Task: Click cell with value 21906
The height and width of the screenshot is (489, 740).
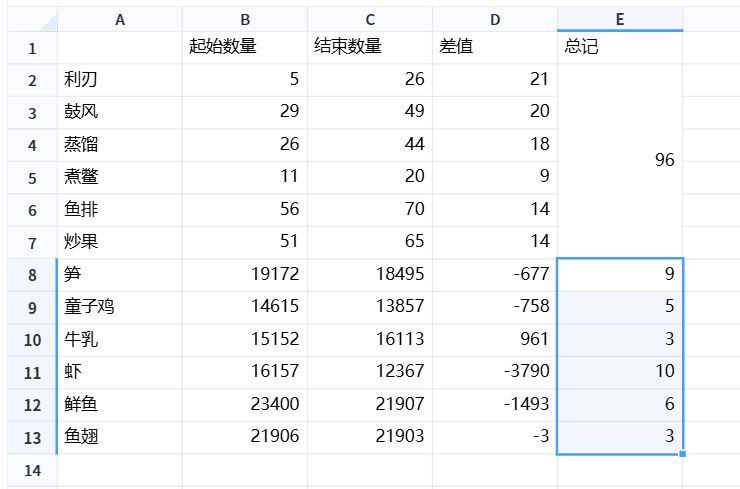Action: 245,438
